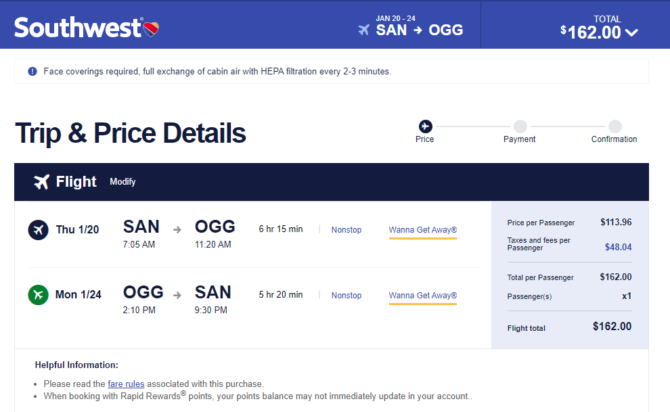Image resolution: width=670 pixels, height=412 pixels.
Task: Select the Price step airplane icon
Action: [x=425, y=126]
